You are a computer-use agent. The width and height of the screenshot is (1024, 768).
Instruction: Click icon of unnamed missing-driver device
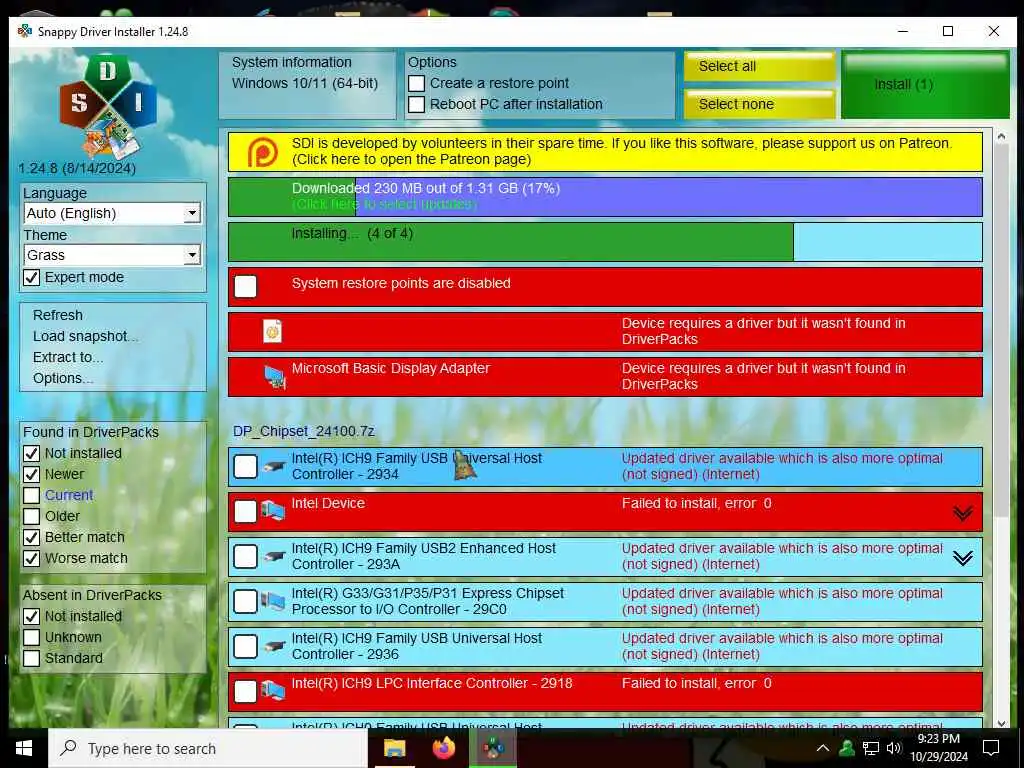coord(272,331)
